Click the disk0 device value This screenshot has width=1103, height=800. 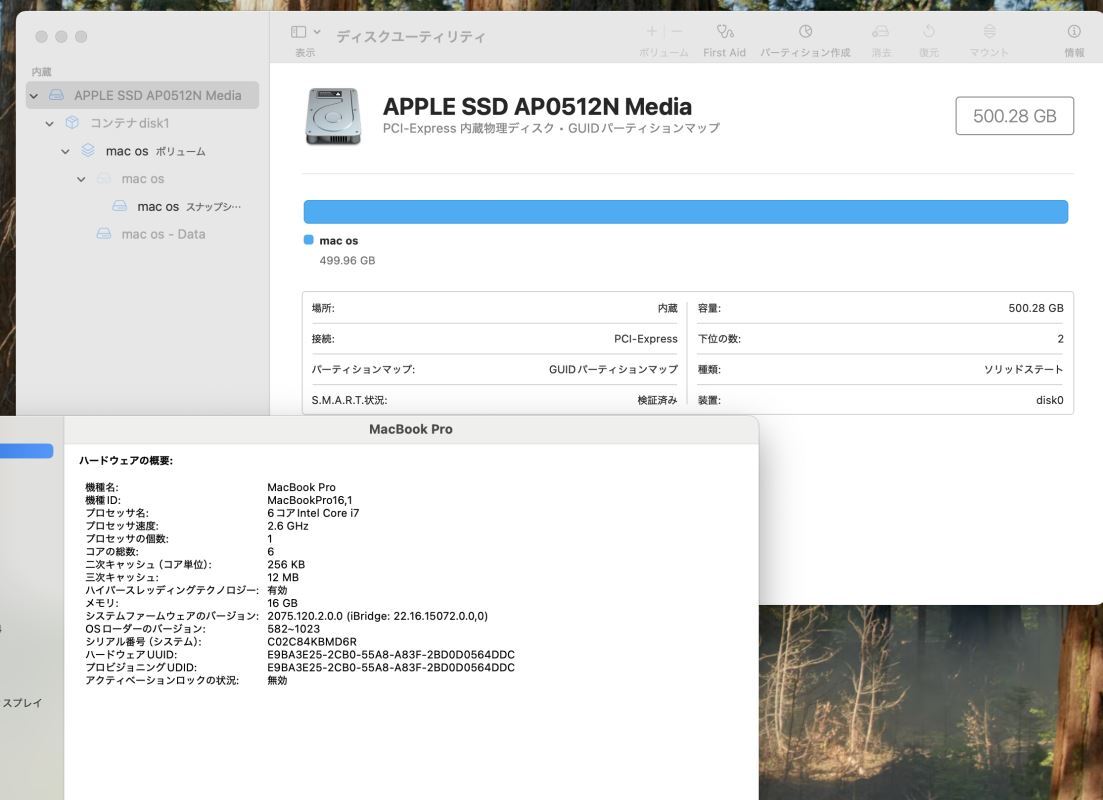pyautogui.click(x=1050, y=400)
